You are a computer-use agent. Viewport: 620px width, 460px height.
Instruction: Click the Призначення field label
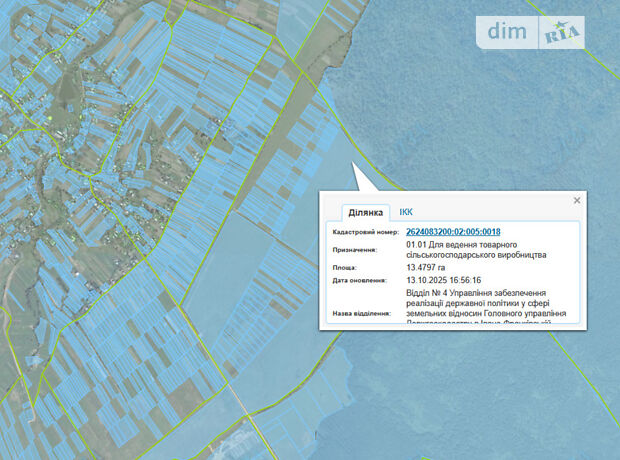click(x=354, y=250)
